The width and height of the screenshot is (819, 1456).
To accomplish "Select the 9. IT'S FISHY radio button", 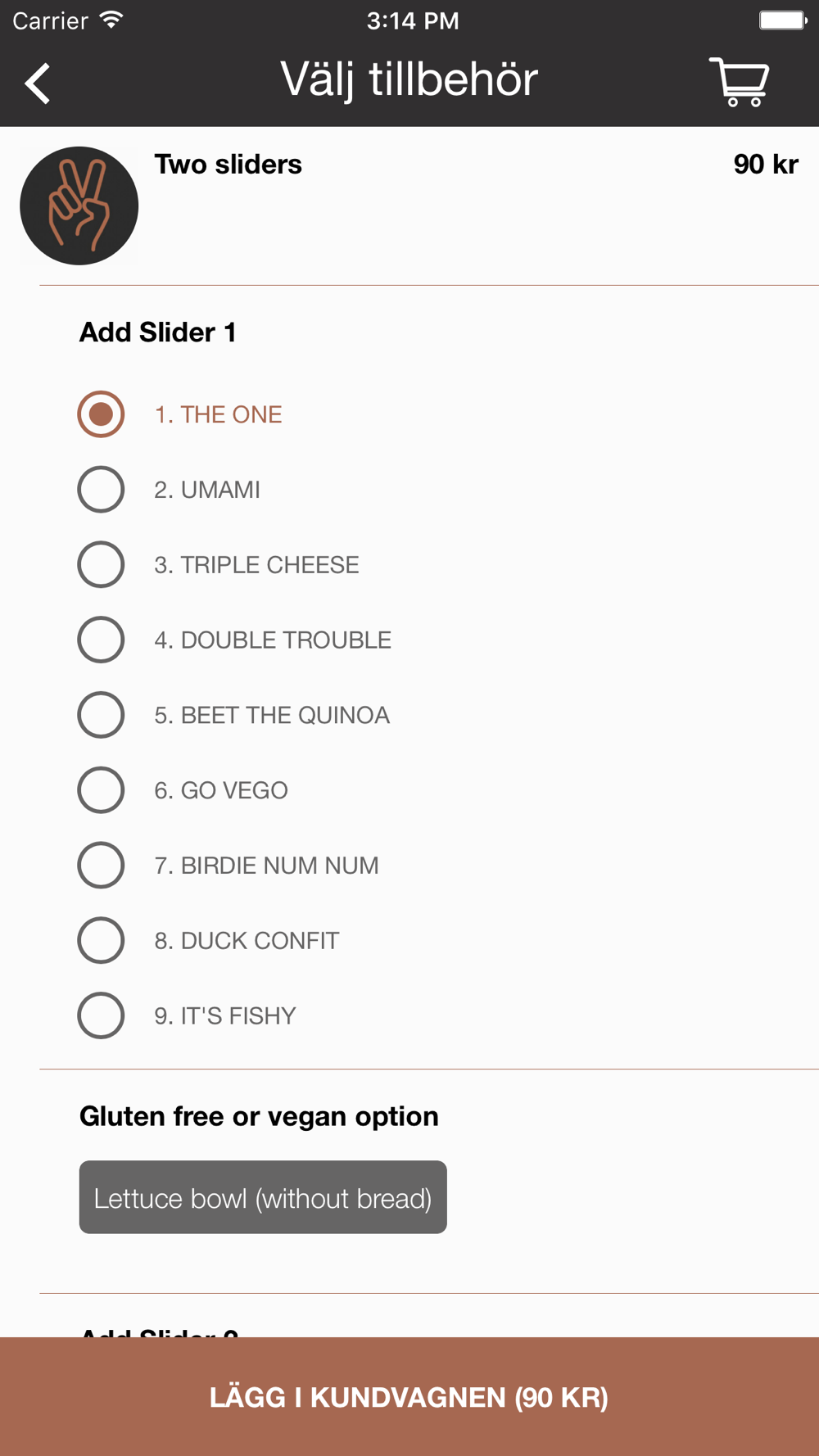I will pos(101,1015).
